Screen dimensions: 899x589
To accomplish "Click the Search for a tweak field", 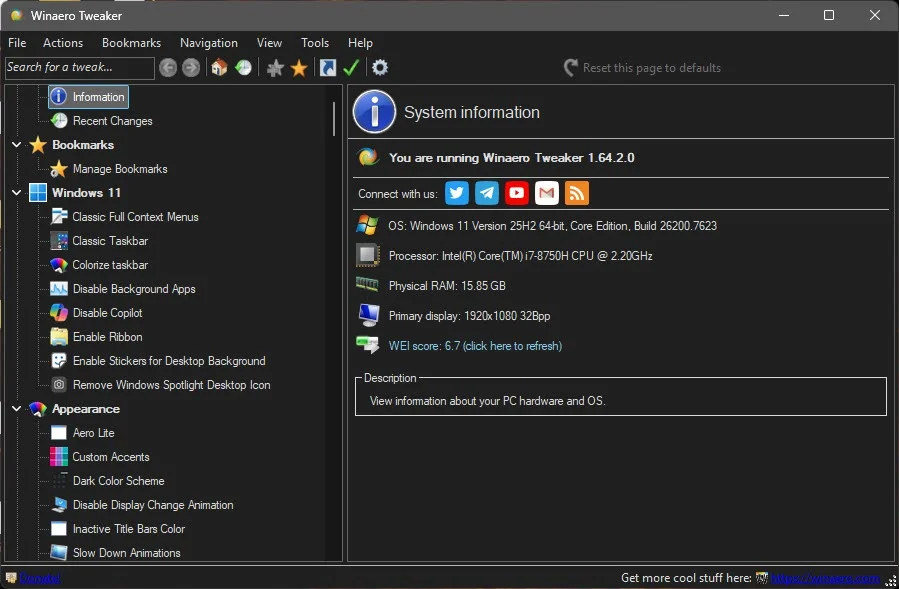I will pos(79,68).
